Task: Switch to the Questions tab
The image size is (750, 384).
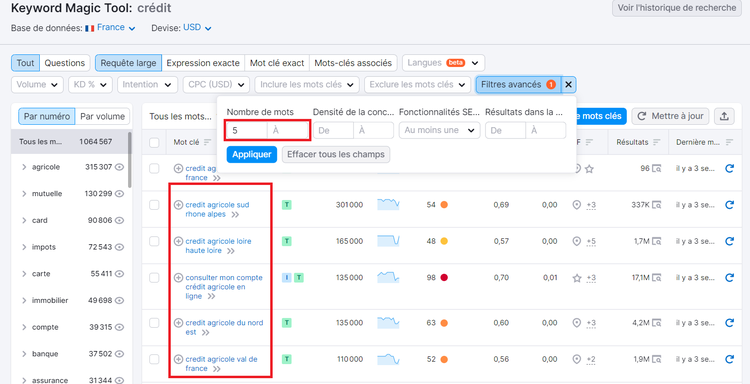Action: pyautogui.click(x=65, y=63)
